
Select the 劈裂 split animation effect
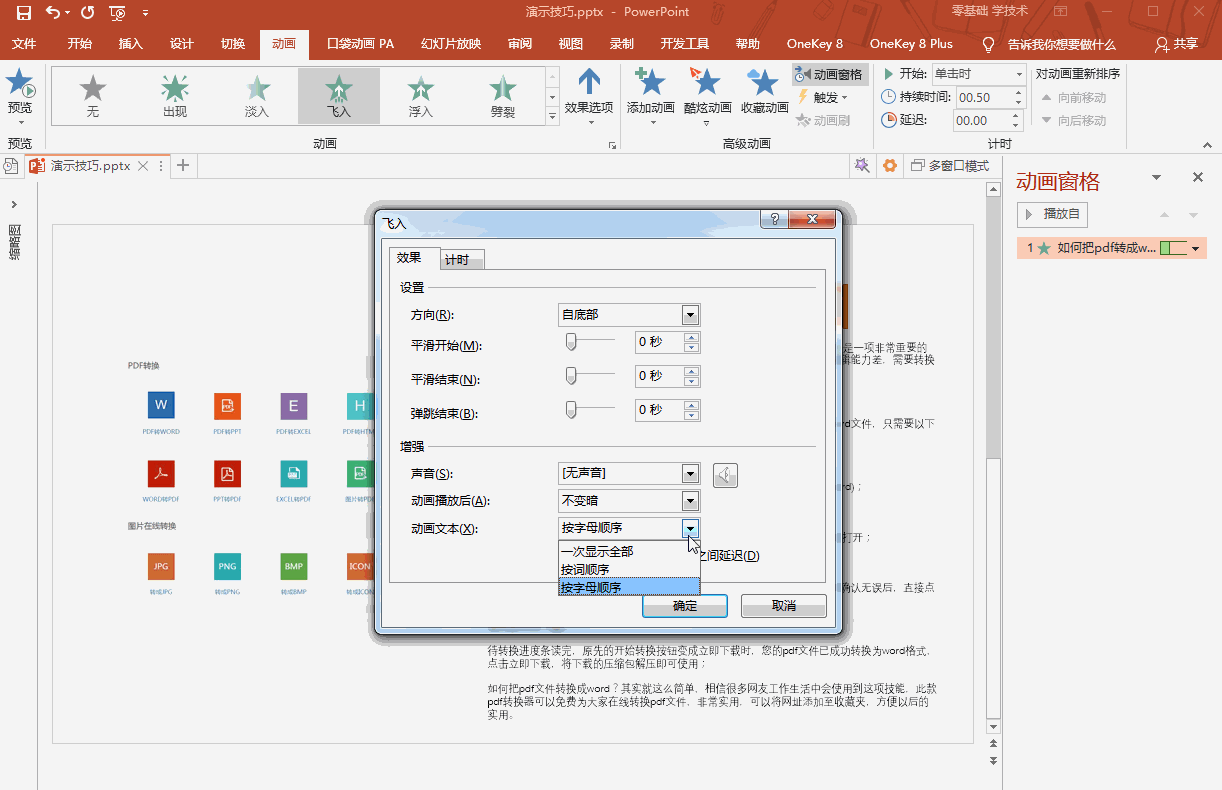point(503,95)
